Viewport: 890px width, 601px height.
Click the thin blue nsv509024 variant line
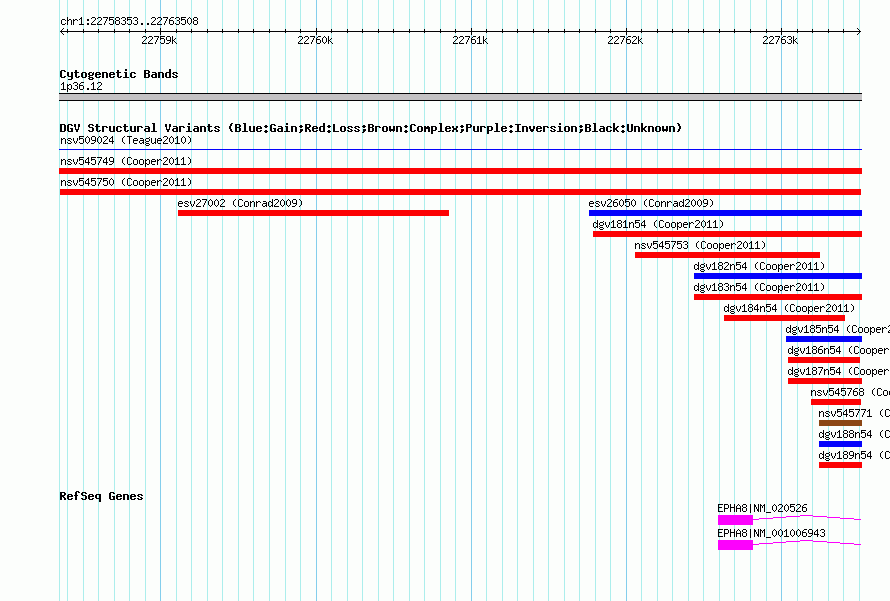tap(460, 150)
